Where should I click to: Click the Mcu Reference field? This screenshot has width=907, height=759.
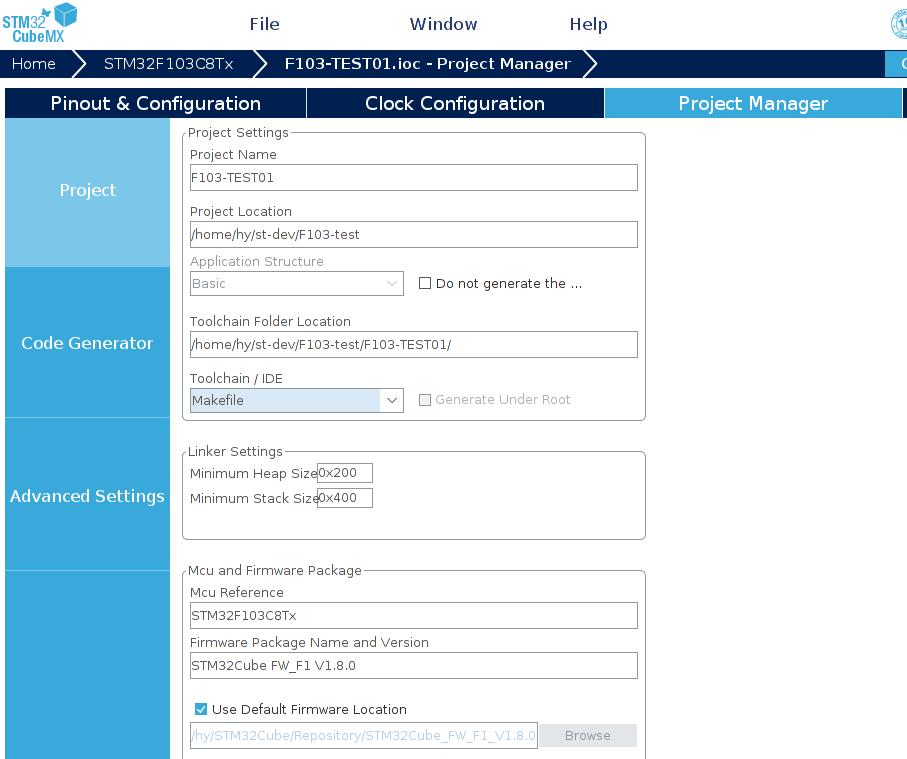[414, 616]
